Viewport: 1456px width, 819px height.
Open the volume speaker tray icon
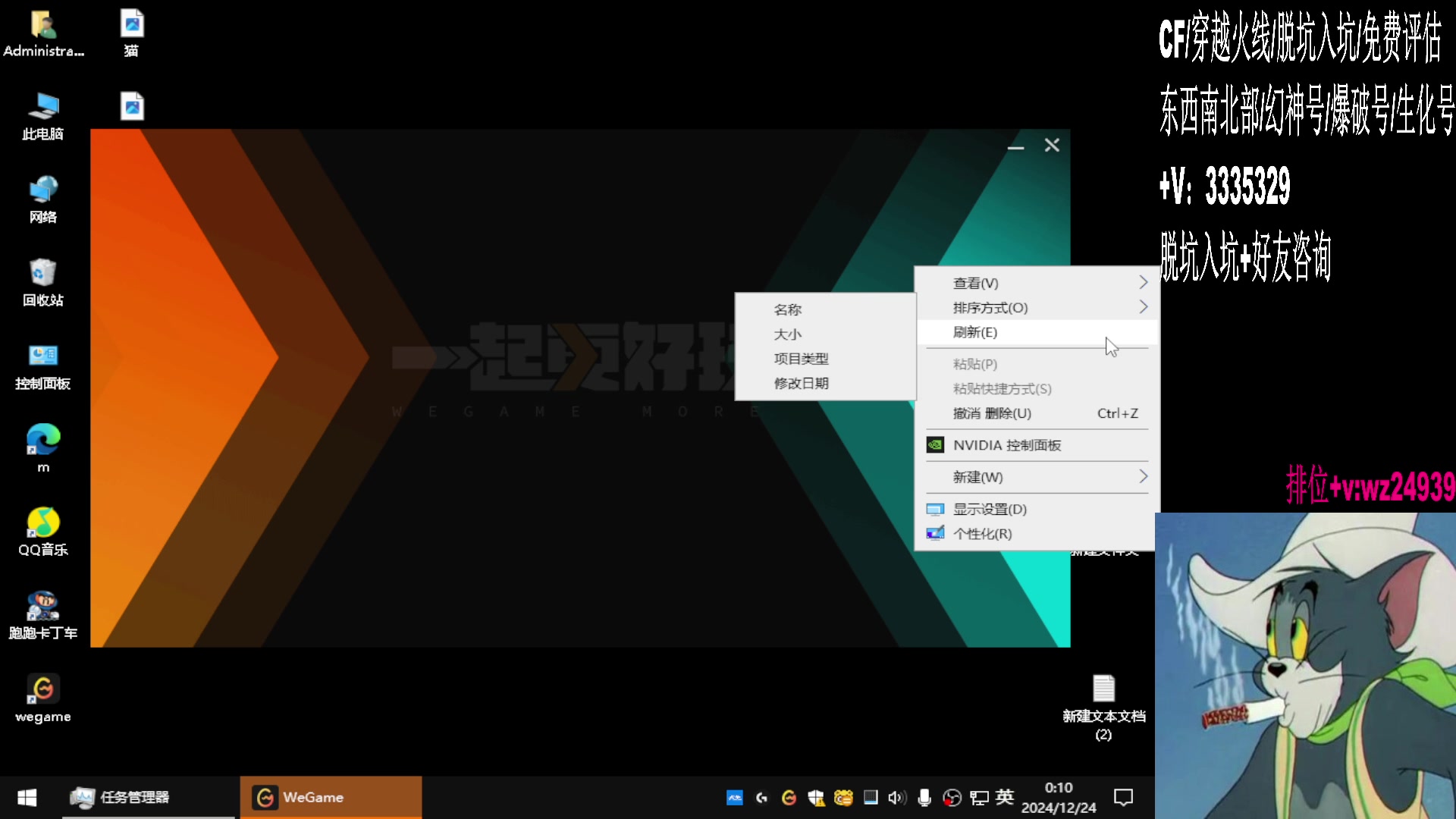tap(897, 798)
